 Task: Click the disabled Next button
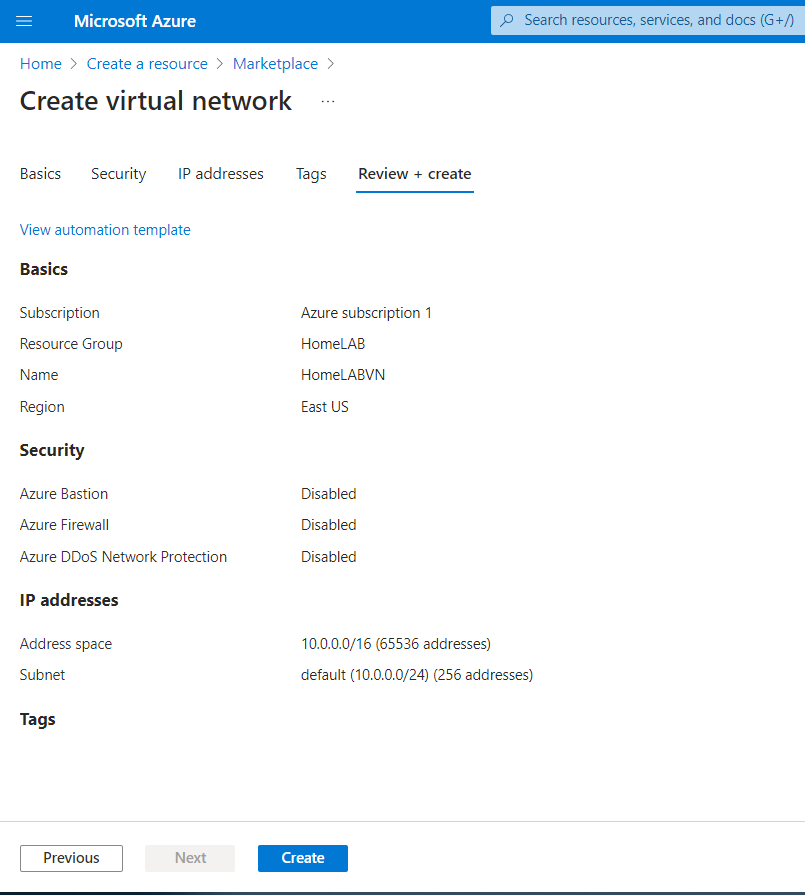[x=190, y=858]
